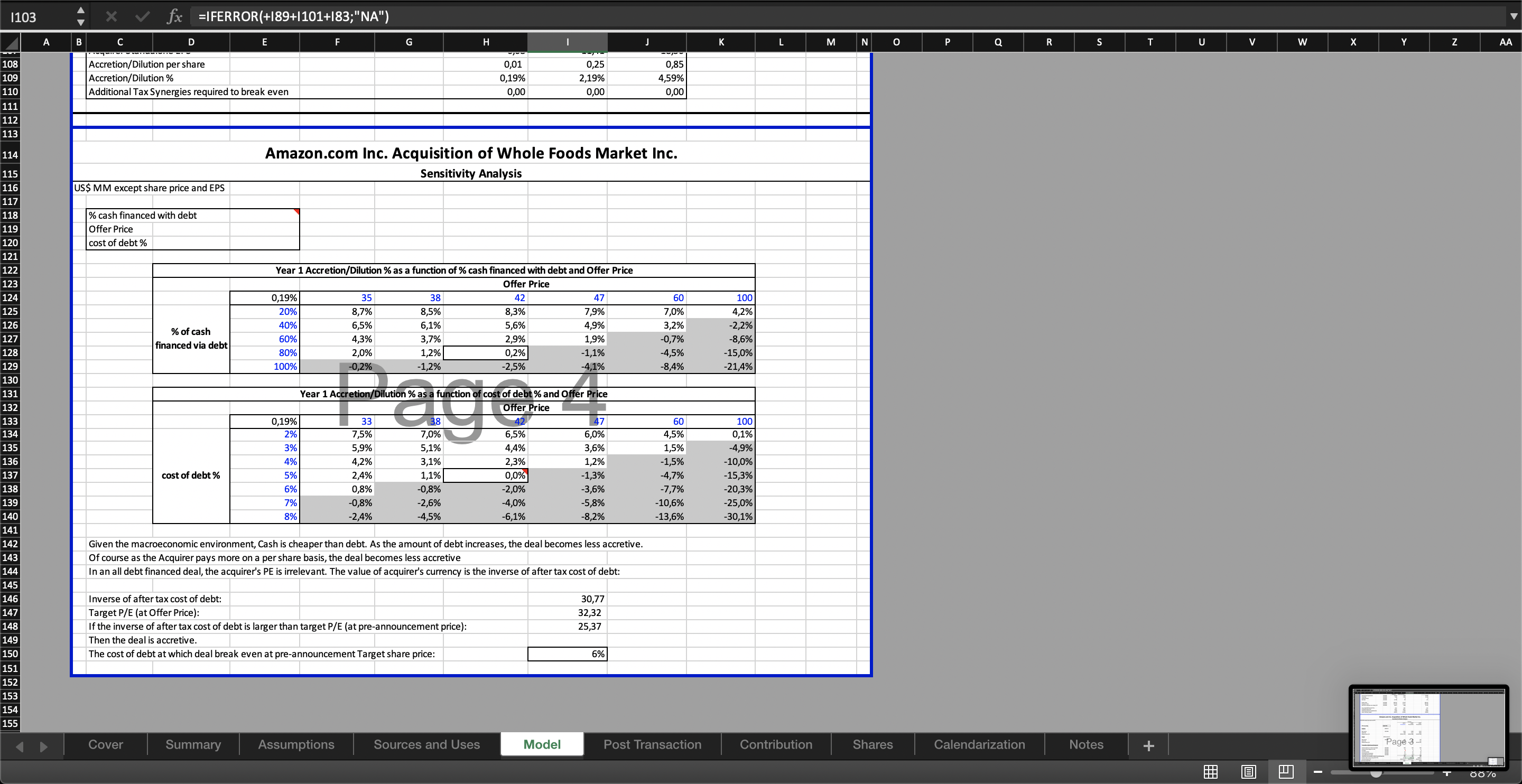Switch to Page Layout view icon
The width and height of the screenshot is (1522, 784).
(1248, 772)
